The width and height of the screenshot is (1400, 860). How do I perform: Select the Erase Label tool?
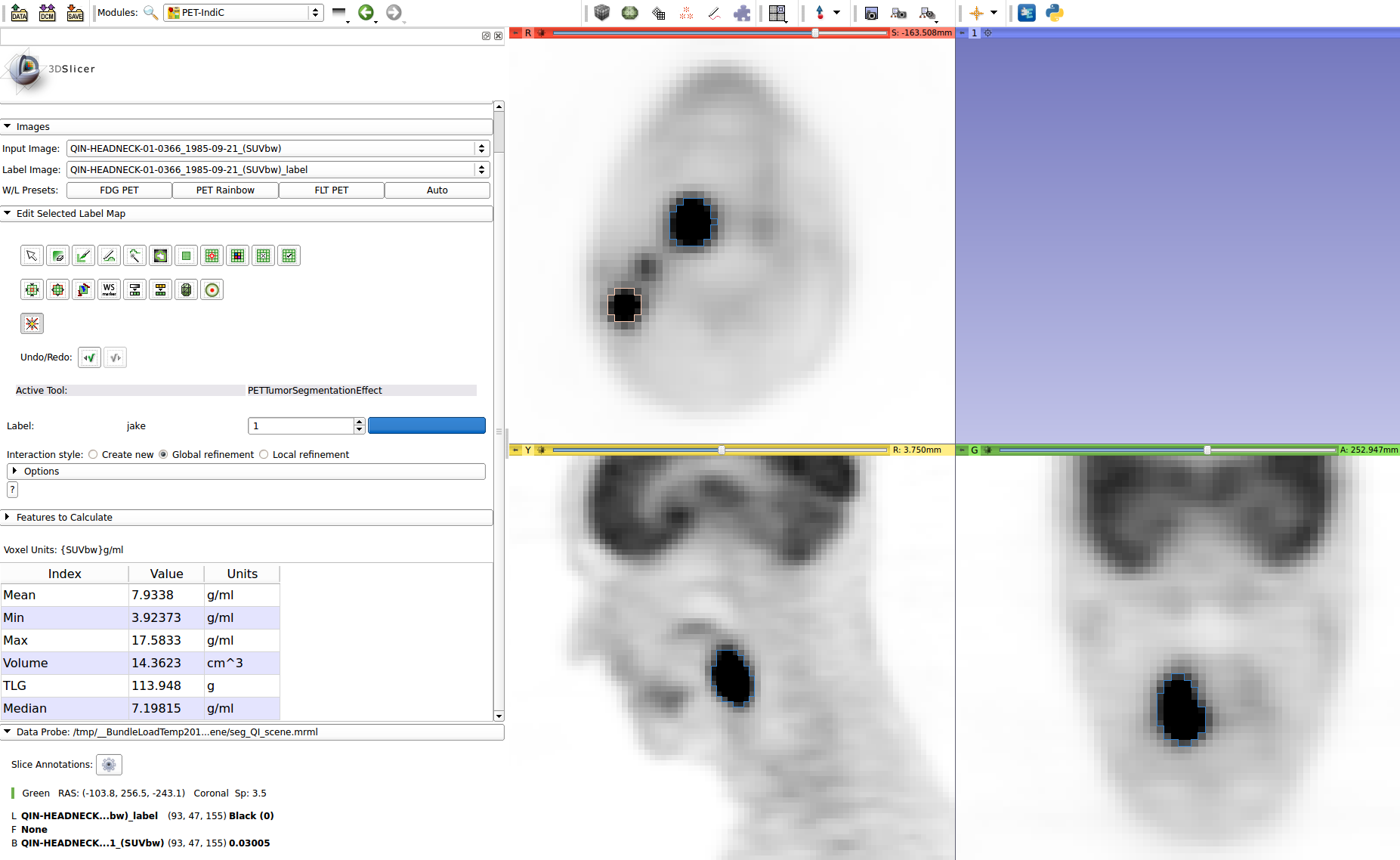point(57,256)
